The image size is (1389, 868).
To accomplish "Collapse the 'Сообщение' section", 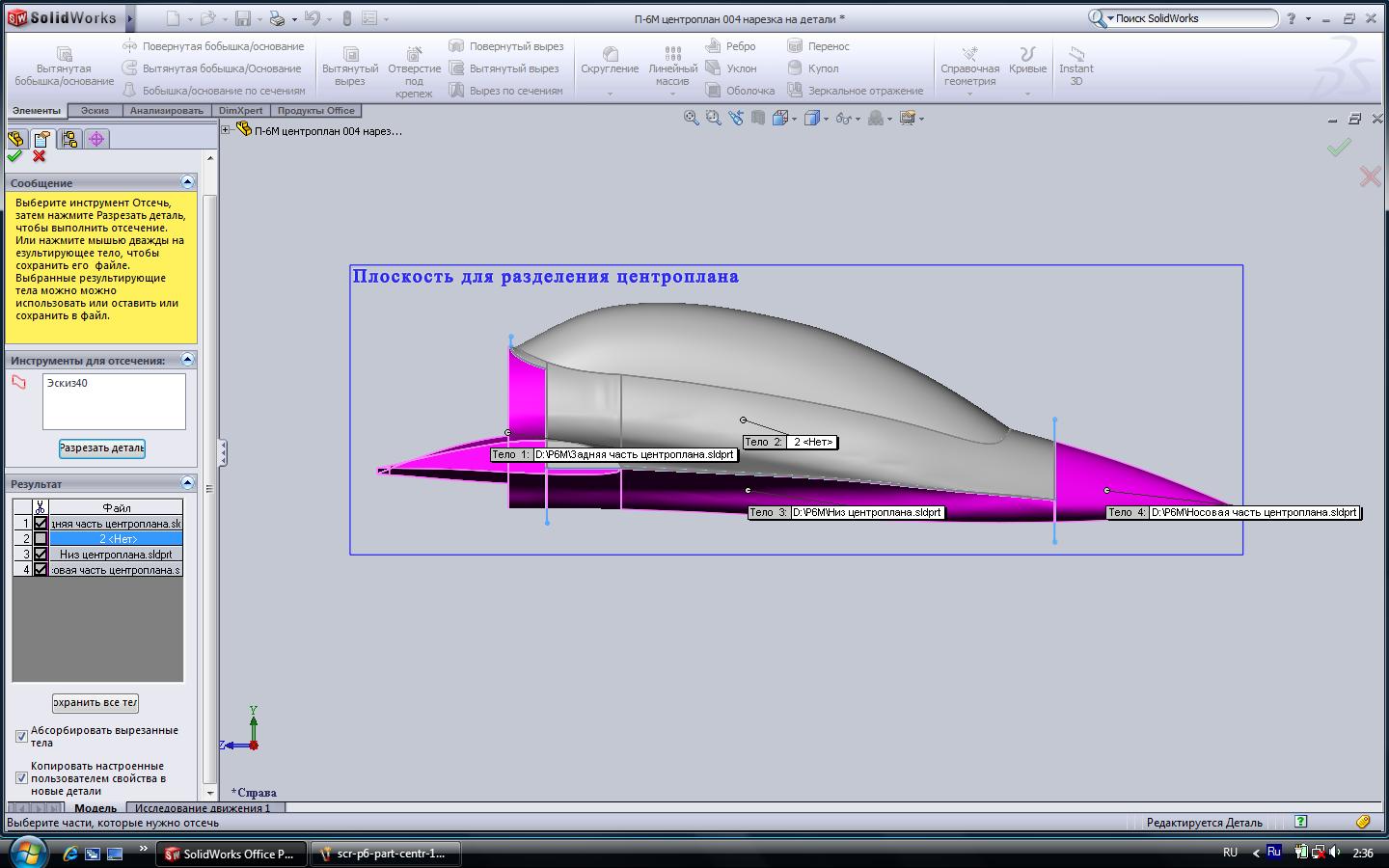I will [x=187, y=182].
